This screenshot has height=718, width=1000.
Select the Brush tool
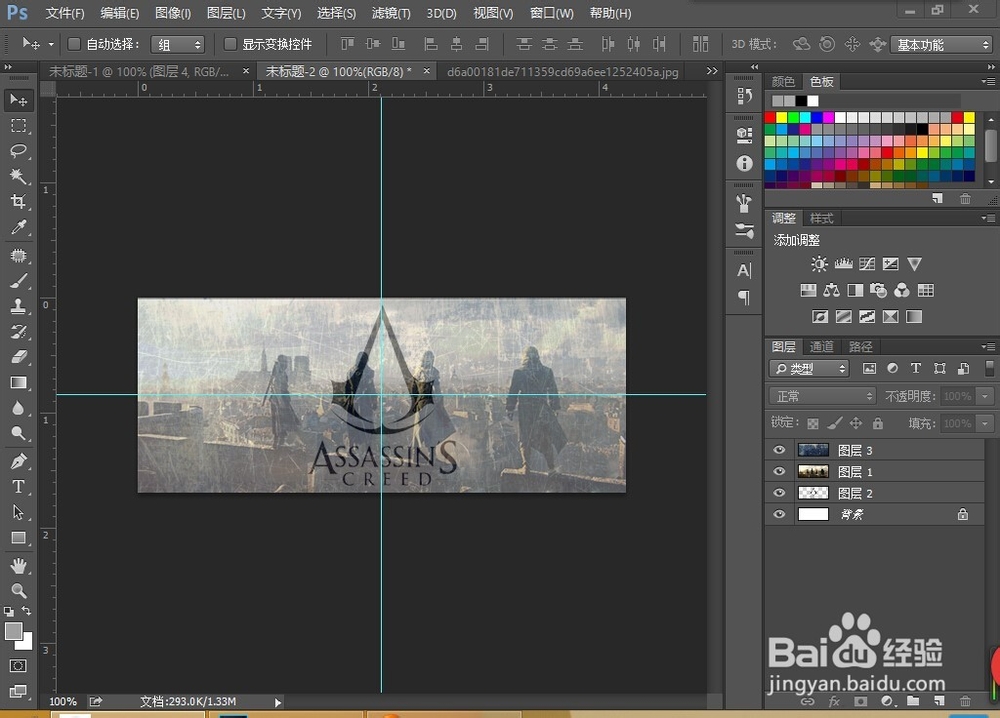(x=18, y=281)
